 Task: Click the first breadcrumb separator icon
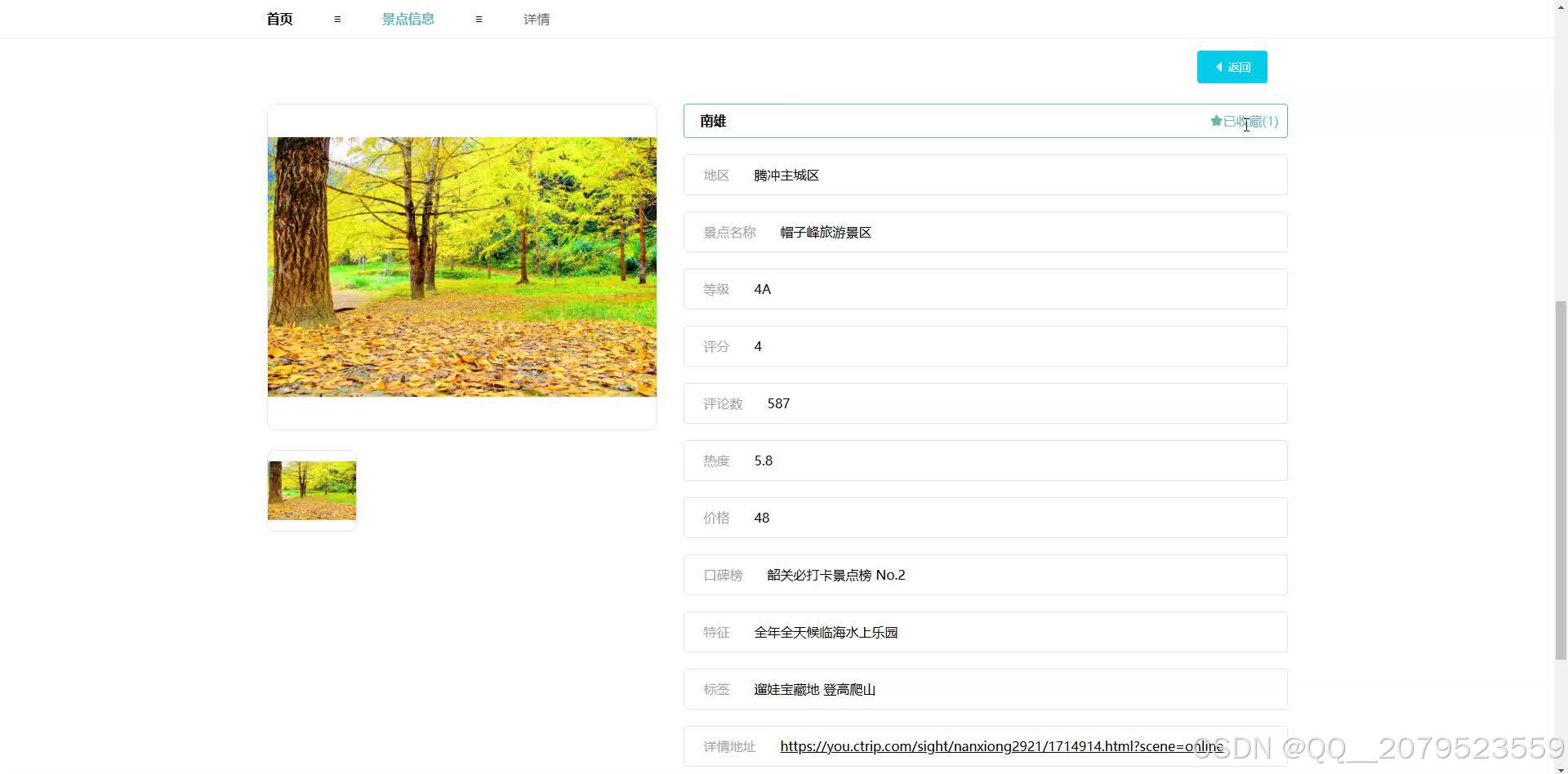click(337, 19)
